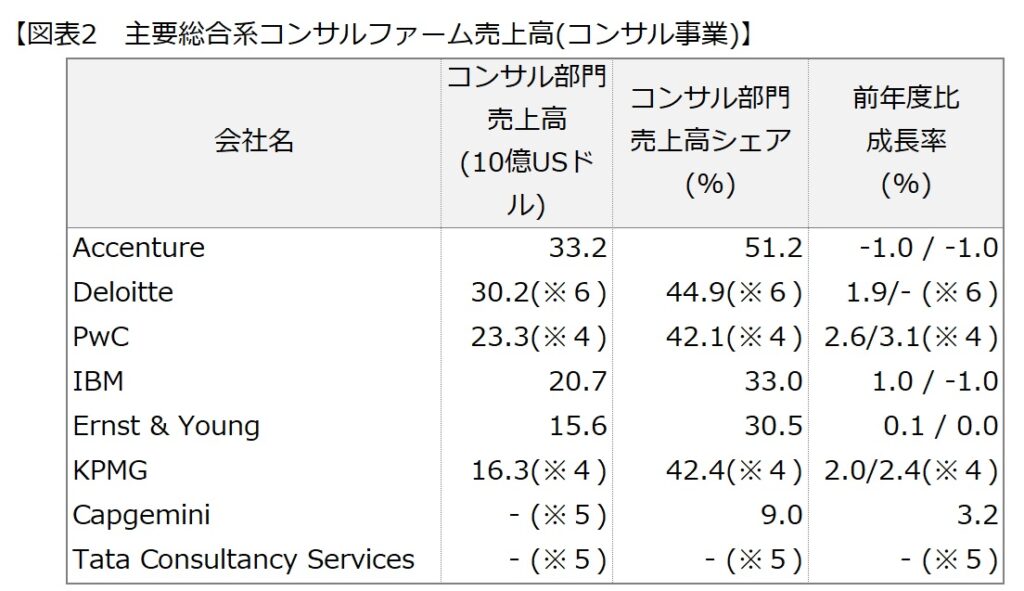The width and height of the screenshot is (1024, 591).
Task: Click the 前年度比成長率 (%) column header
Action: 906,141
